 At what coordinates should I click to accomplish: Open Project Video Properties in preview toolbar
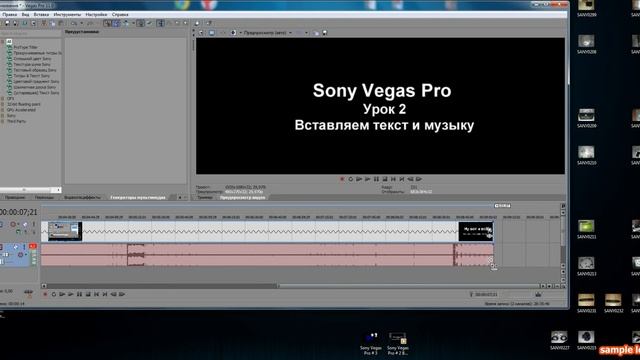pos(201,33)
